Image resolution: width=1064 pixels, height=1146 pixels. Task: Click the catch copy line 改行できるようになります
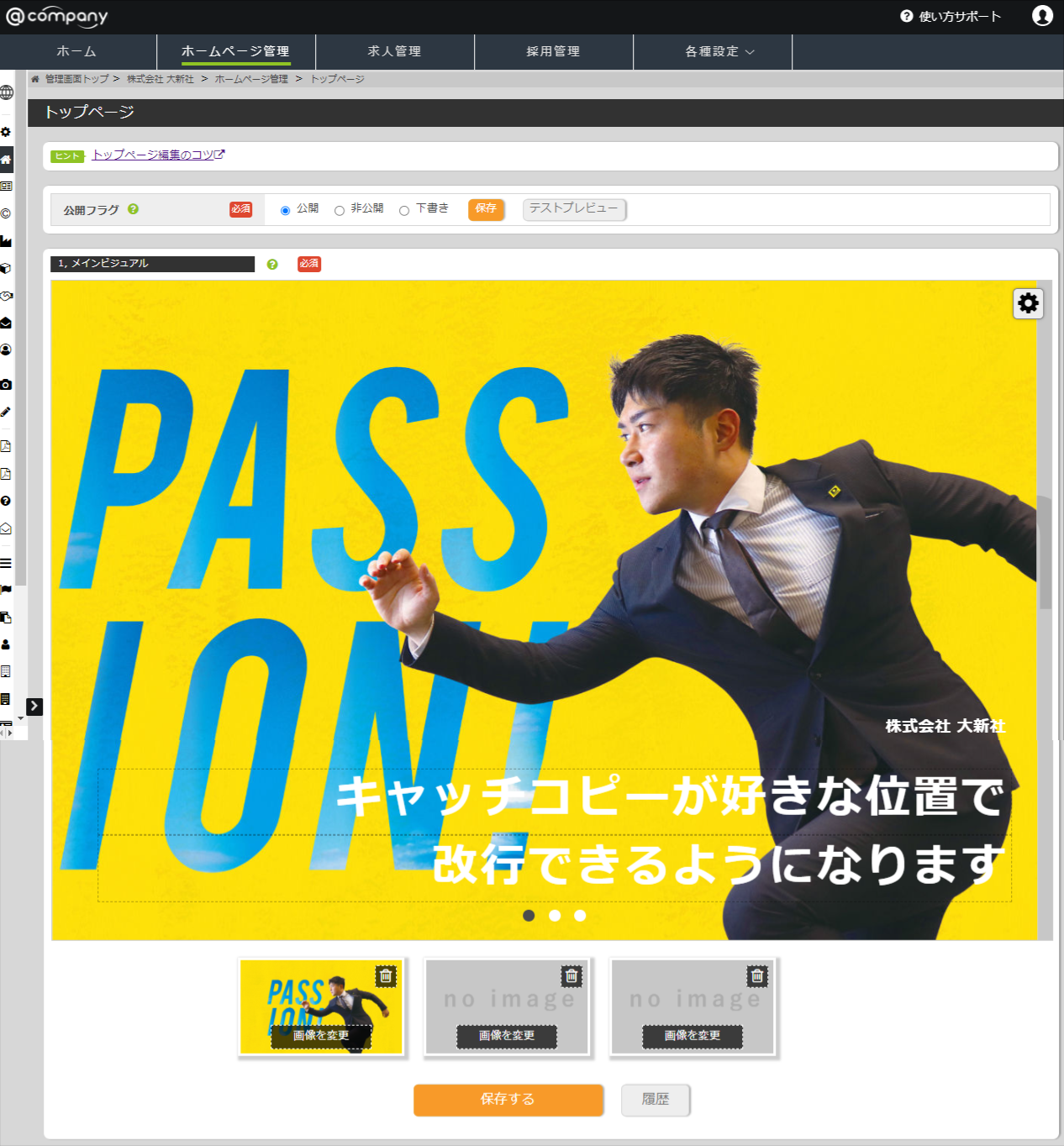pyautogui.click(x=719, y=865)
